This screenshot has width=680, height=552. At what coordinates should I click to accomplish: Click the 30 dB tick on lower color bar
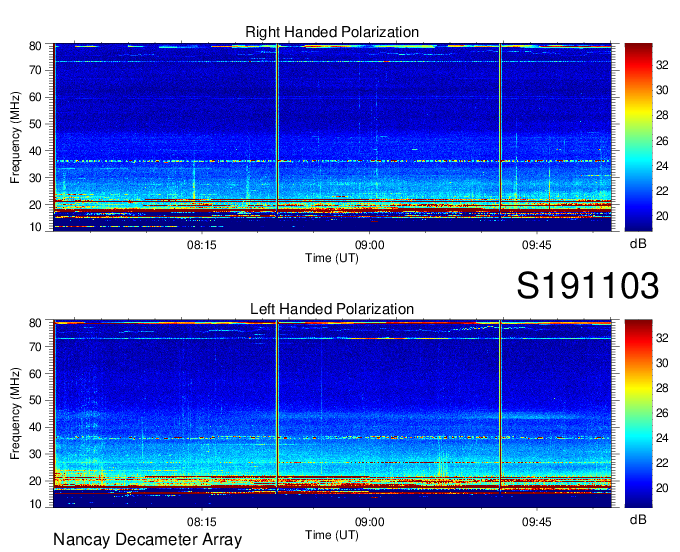(662, 363)
